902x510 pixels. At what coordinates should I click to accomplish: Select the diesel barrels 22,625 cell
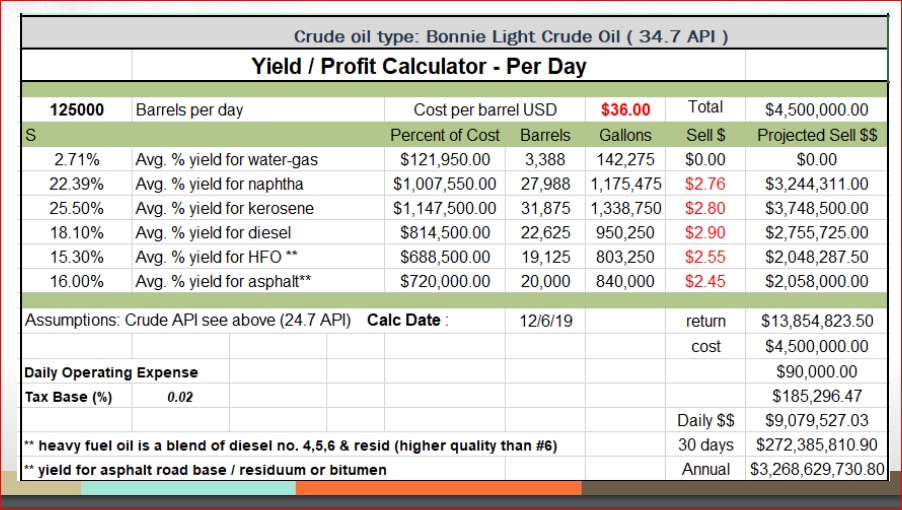[545, 232]
